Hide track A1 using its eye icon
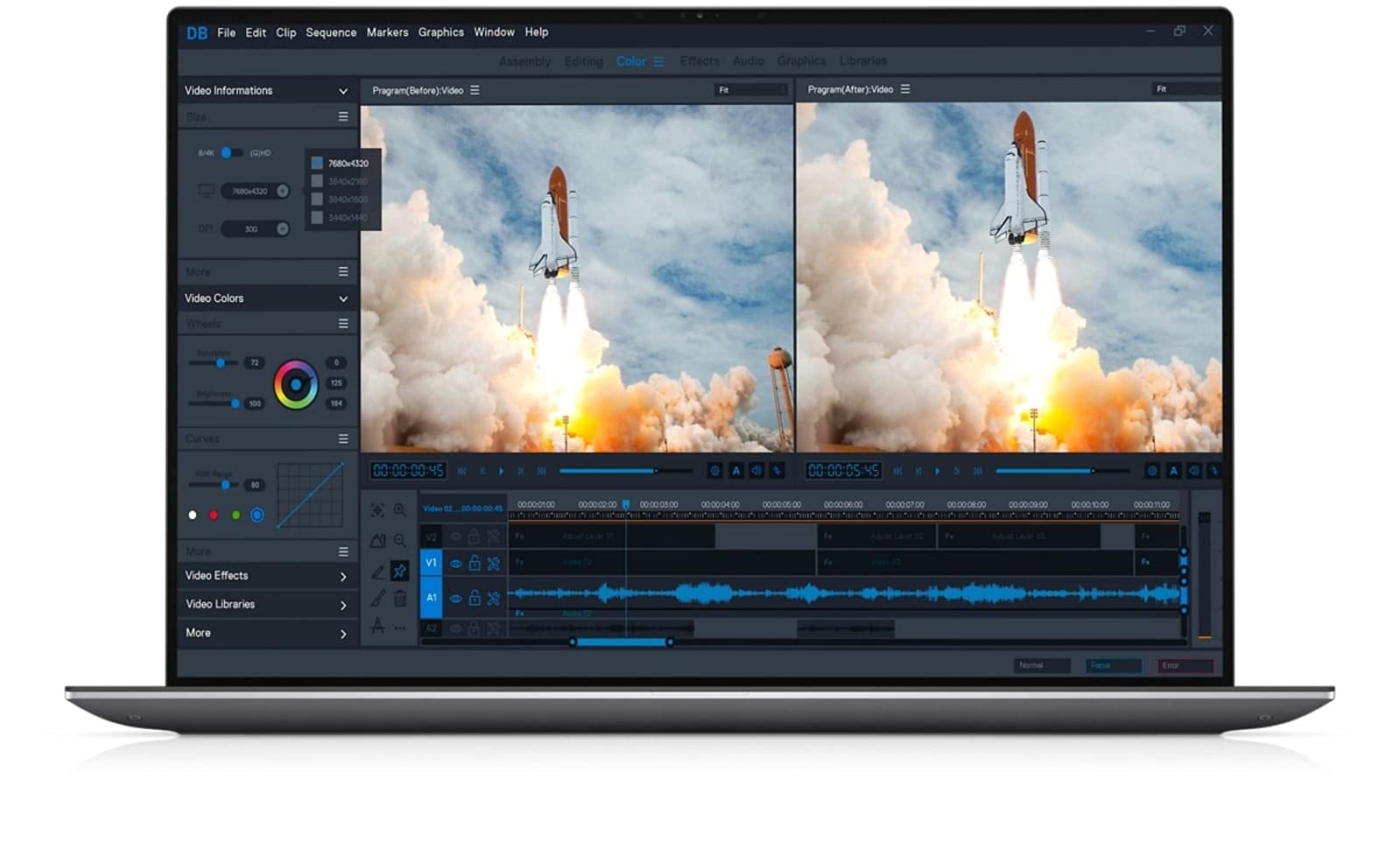 pyautogui.click(x=455, y=599)
